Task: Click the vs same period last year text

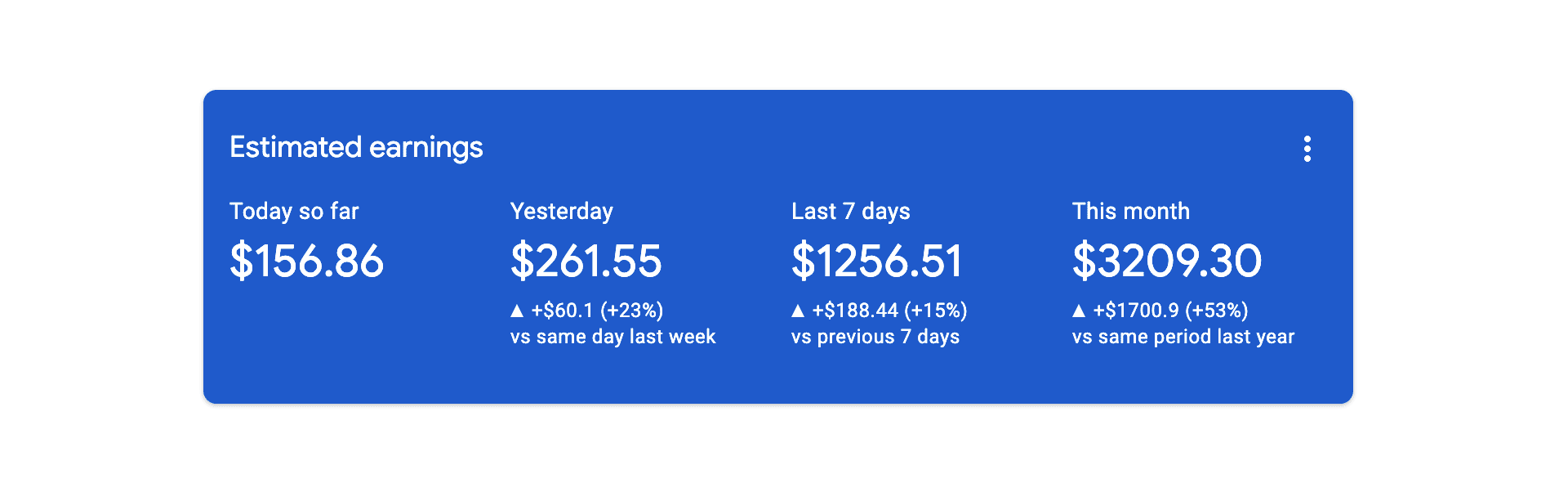Action: point(1183,337)
